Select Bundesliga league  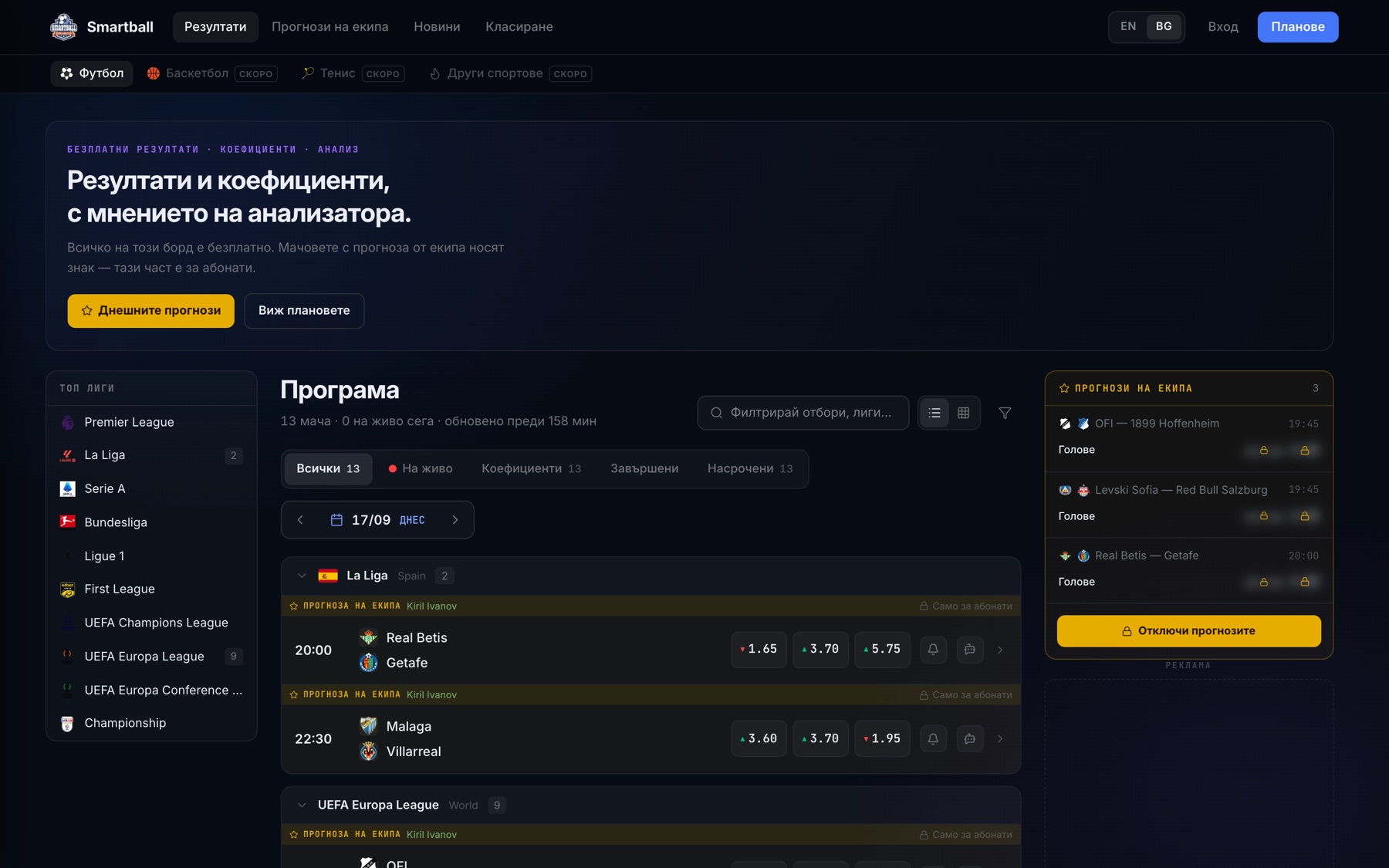click(151, 522)
